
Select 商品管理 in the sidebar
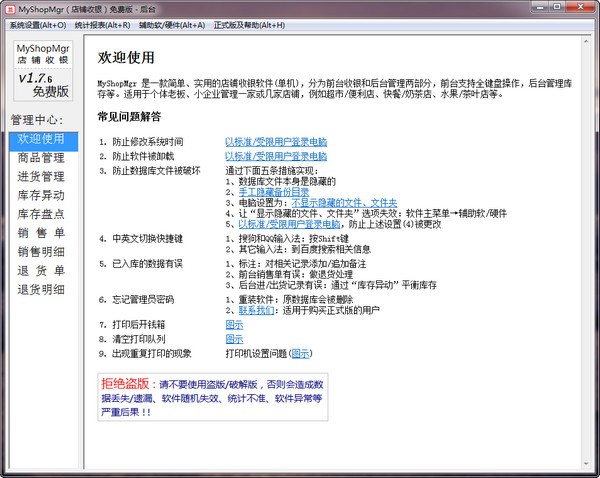41,158
